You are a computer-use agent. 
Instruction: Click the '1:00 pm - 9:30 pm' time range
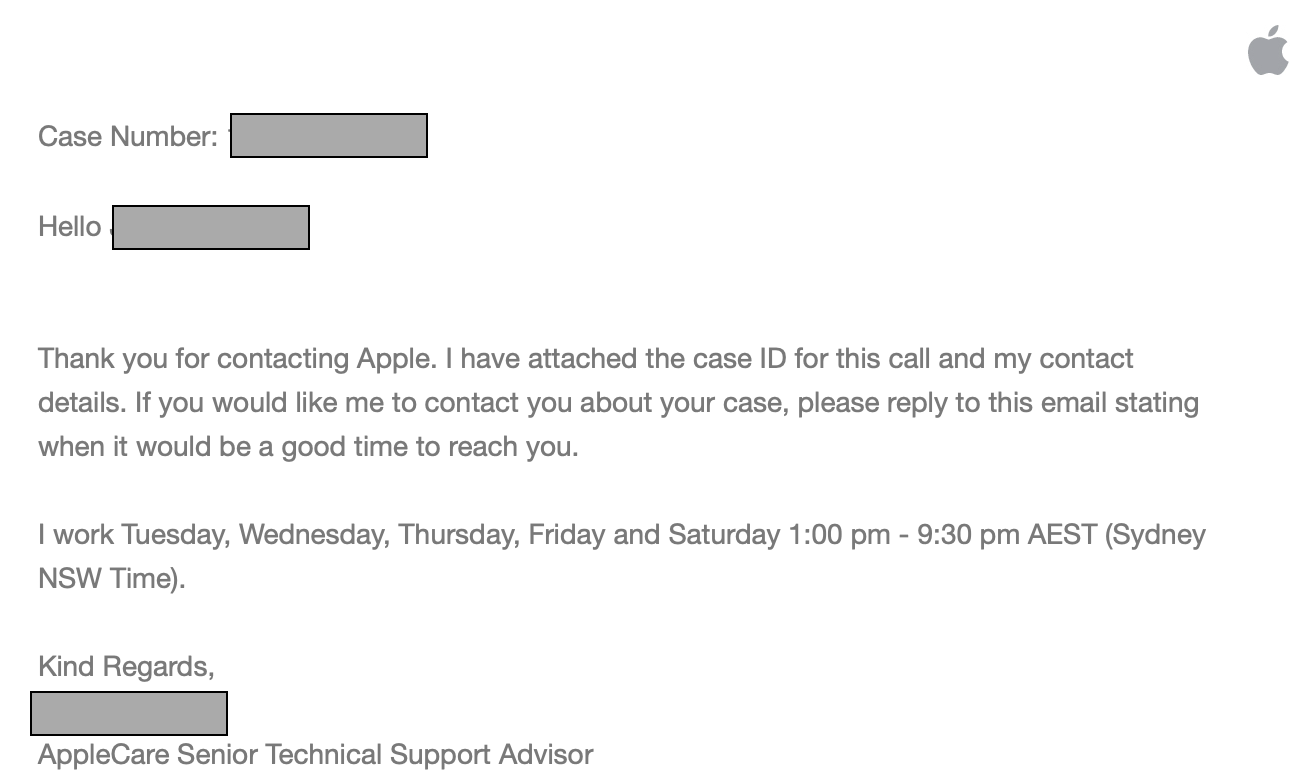(904, 534)
